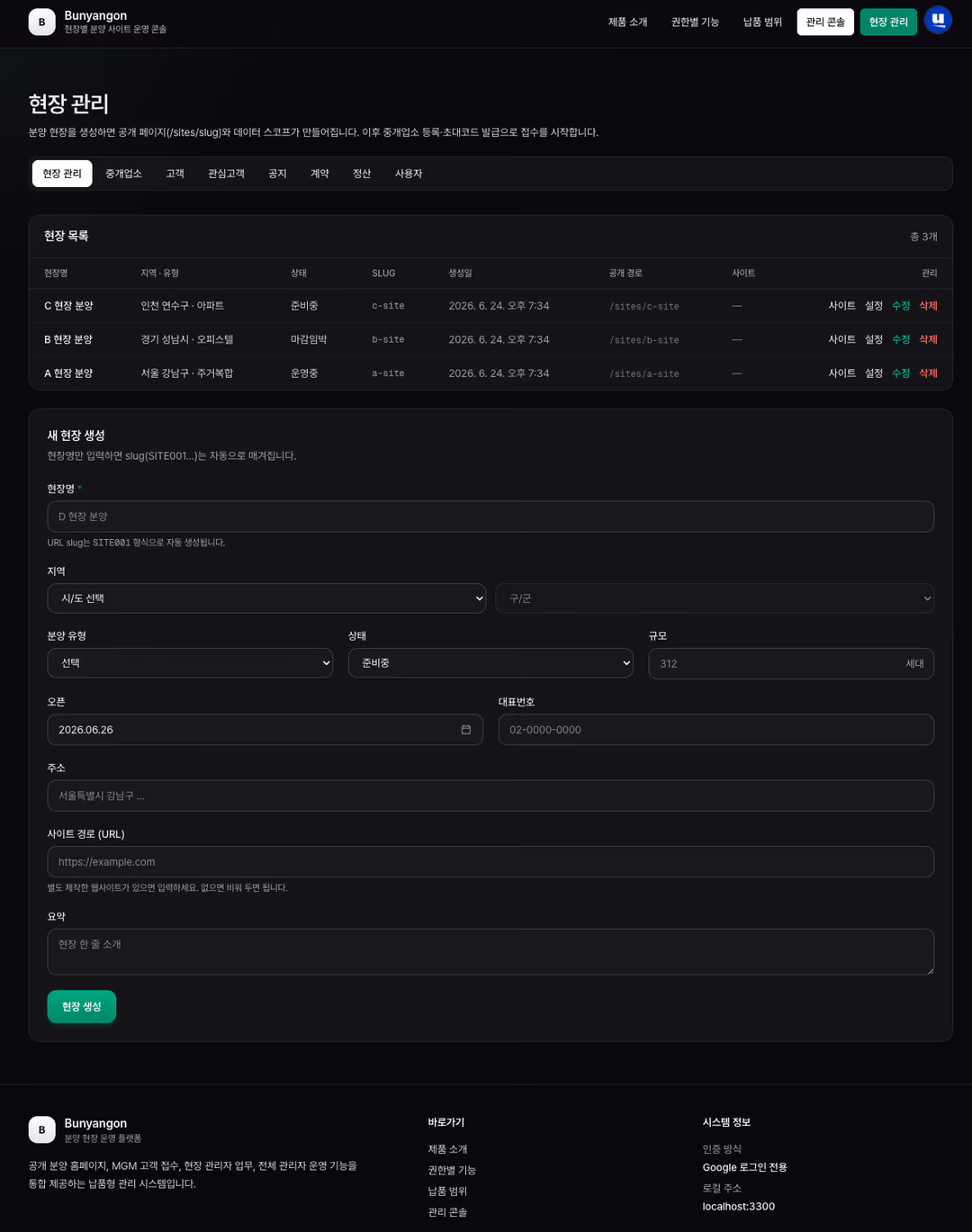972x1232 pixels.
Task: Open calendar picker in 오픈 date field
Action: (465, 730)
